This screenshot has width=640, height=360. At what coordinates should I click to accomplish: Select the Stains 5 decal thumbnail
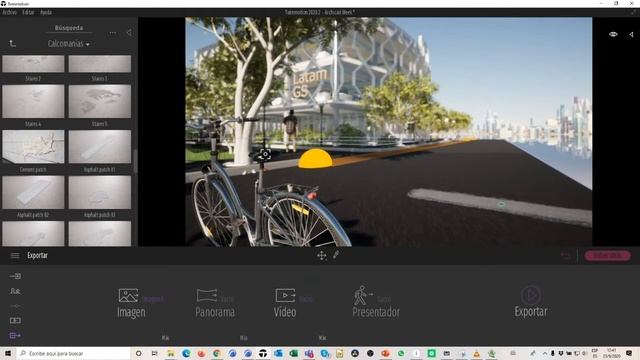coord(100,102)
